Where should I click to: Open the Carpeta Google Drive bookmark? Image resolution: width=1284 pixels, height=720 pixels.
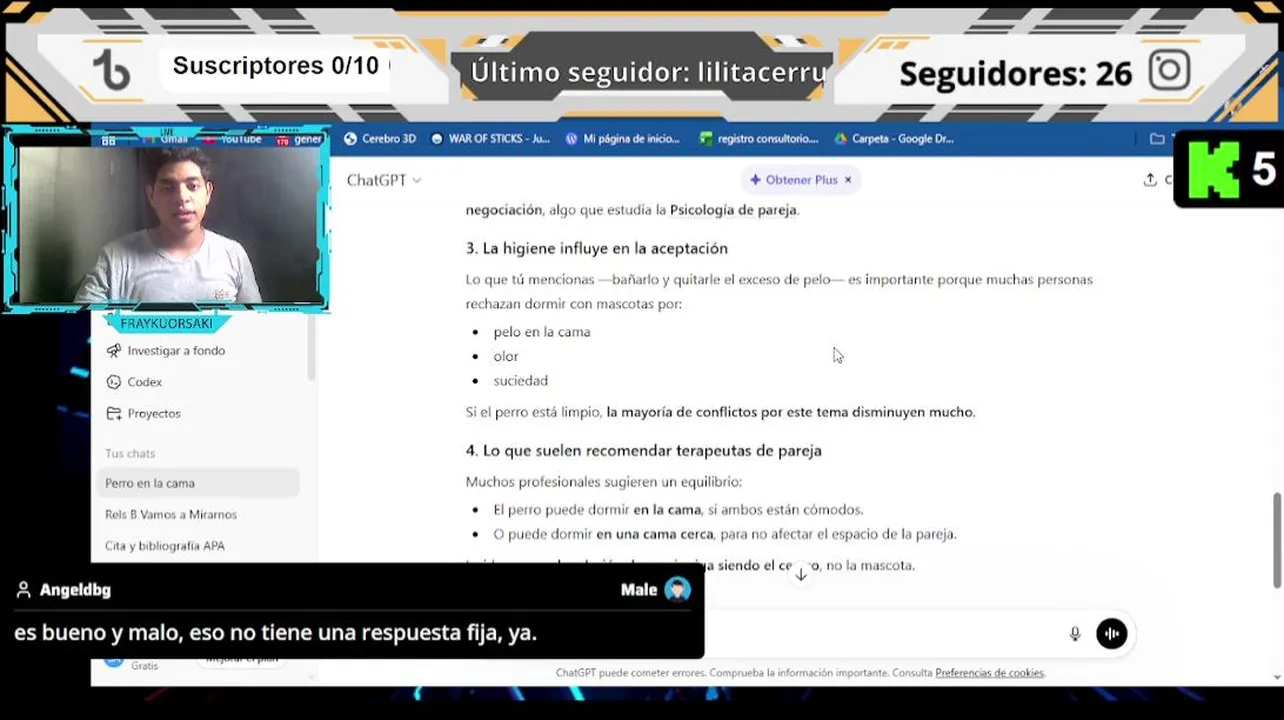(x=893, y=139)
